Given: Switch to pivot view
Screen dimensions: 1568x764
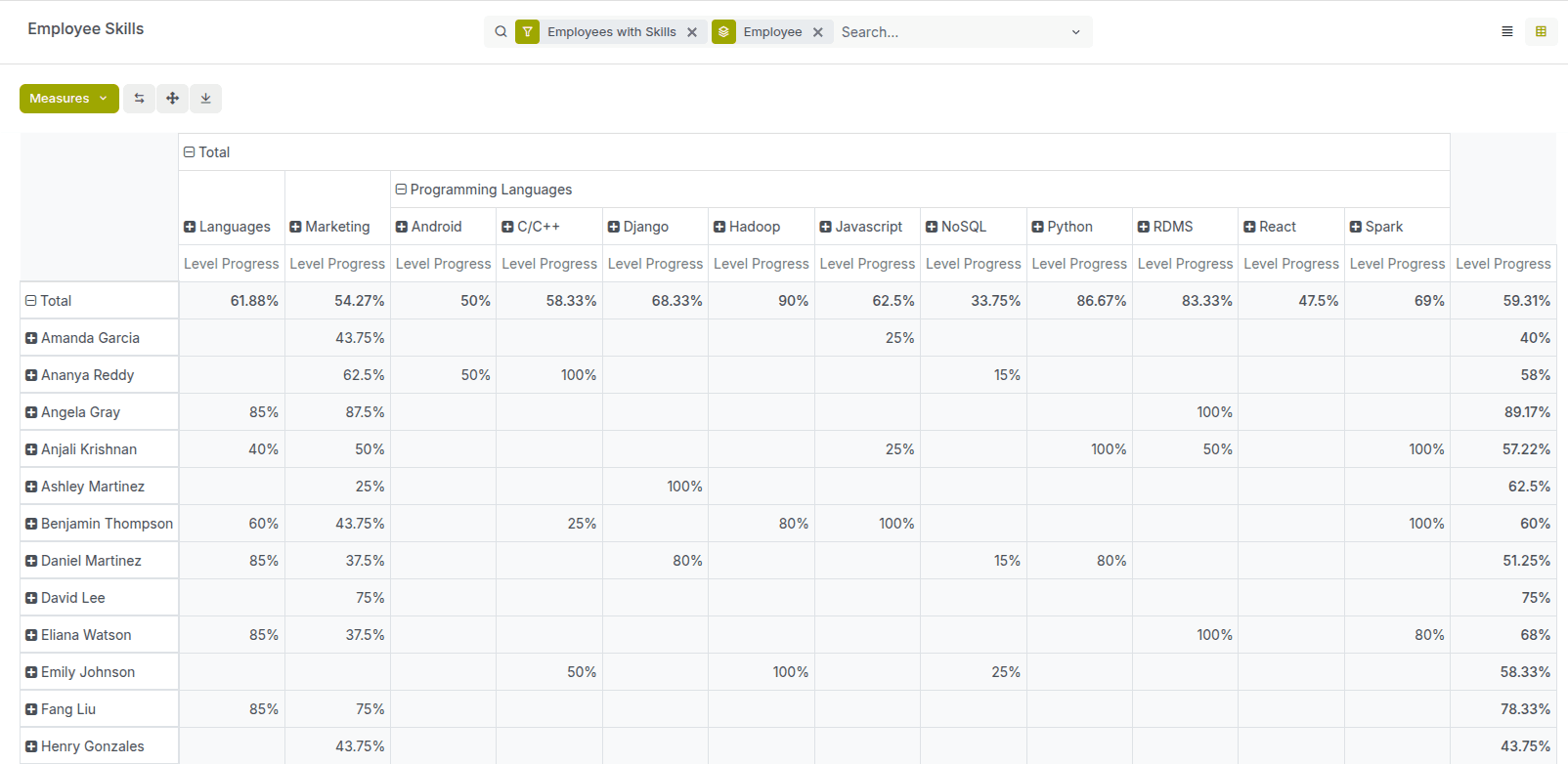Looking at the screenshot, I should (x=1541, y=32).
